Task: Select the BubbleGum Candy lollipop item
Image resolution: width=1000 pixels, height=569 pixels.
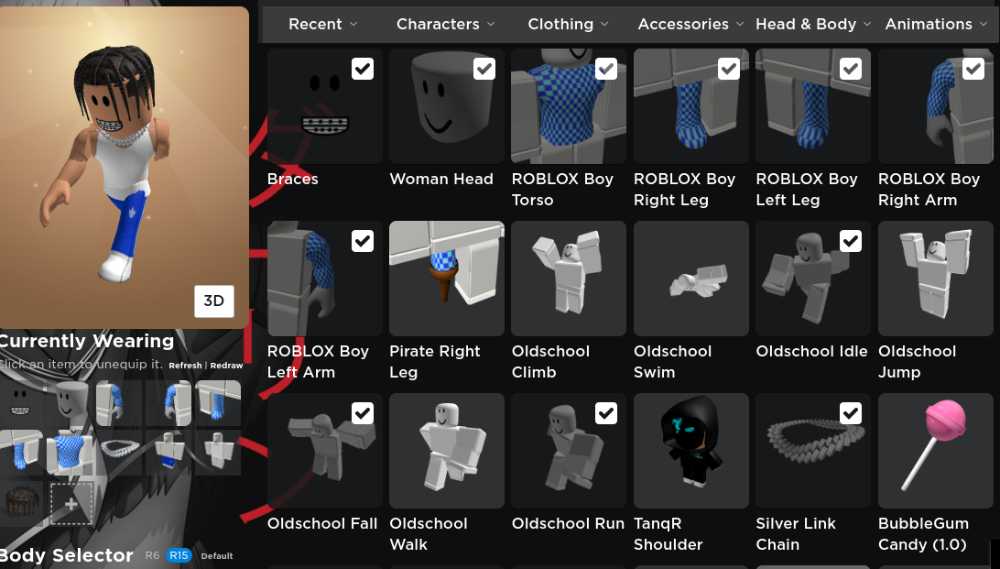Action: coord(935,450)
